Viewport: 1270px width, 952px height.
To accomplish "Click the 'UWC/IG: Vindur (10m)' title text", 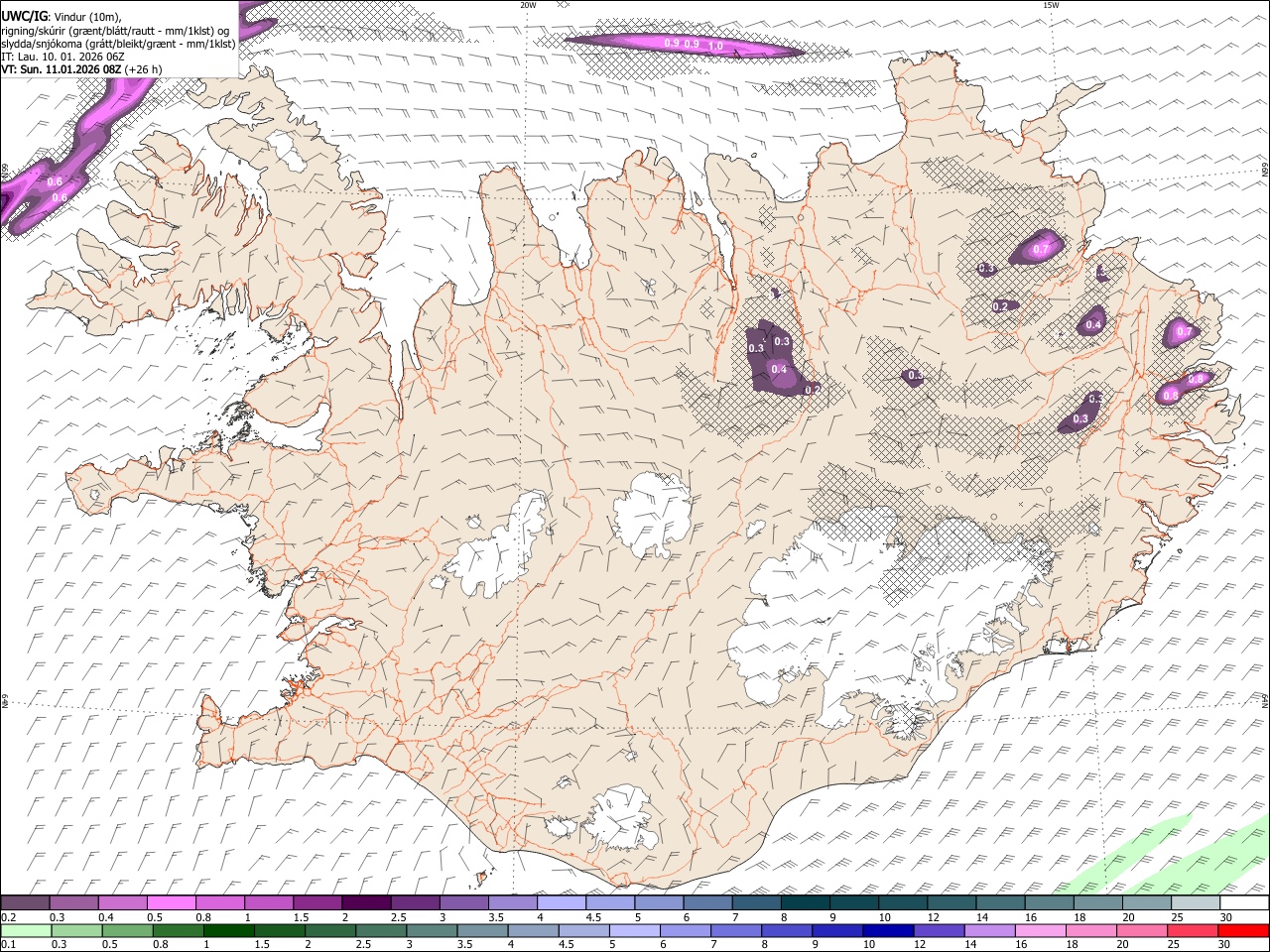I will pos(61,17).
